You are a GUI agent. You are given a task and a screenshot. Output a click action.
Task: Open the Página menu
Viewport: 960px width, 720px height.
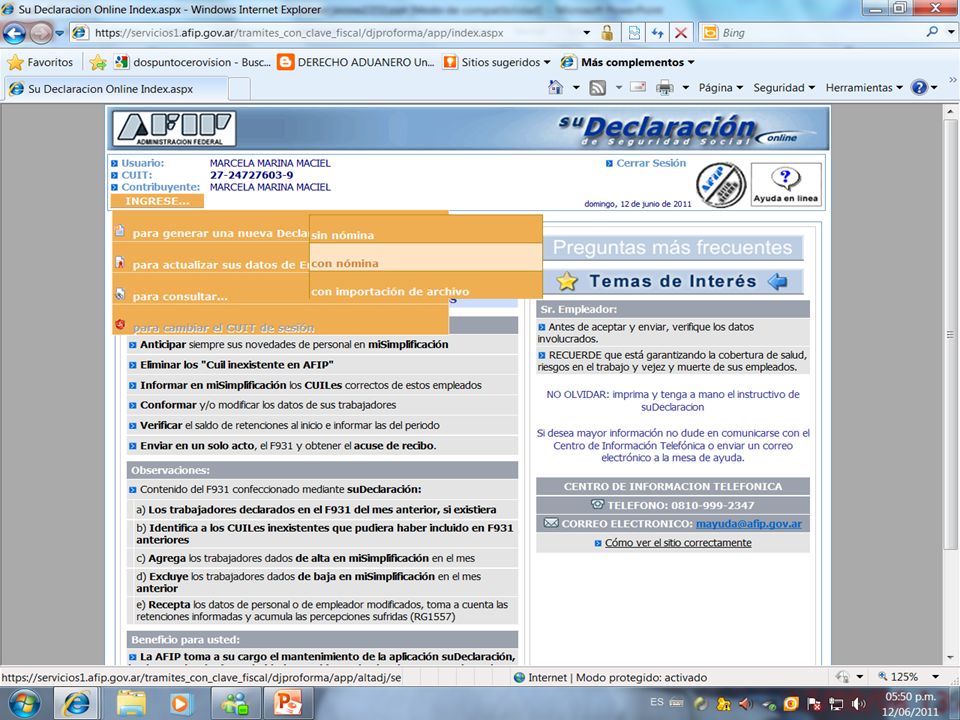[x=721, y=88]
